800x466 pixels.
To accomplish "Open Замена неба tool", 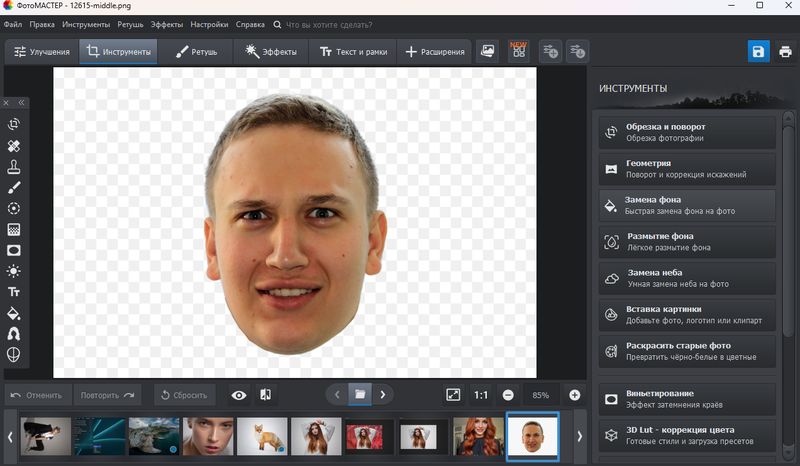I will click(687, 278).
